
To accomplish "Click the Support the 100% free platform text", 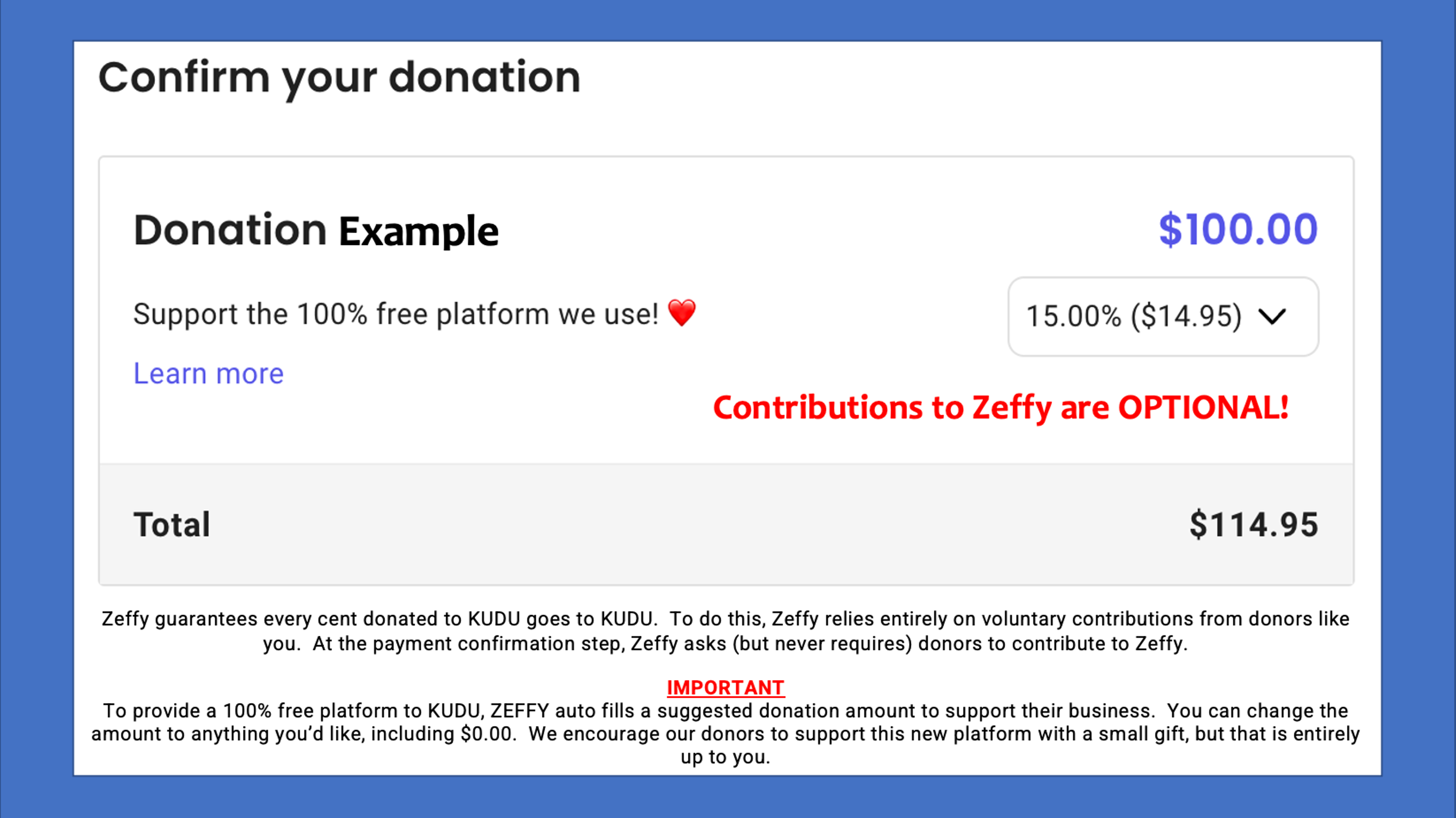I will (x=396, y=314).
